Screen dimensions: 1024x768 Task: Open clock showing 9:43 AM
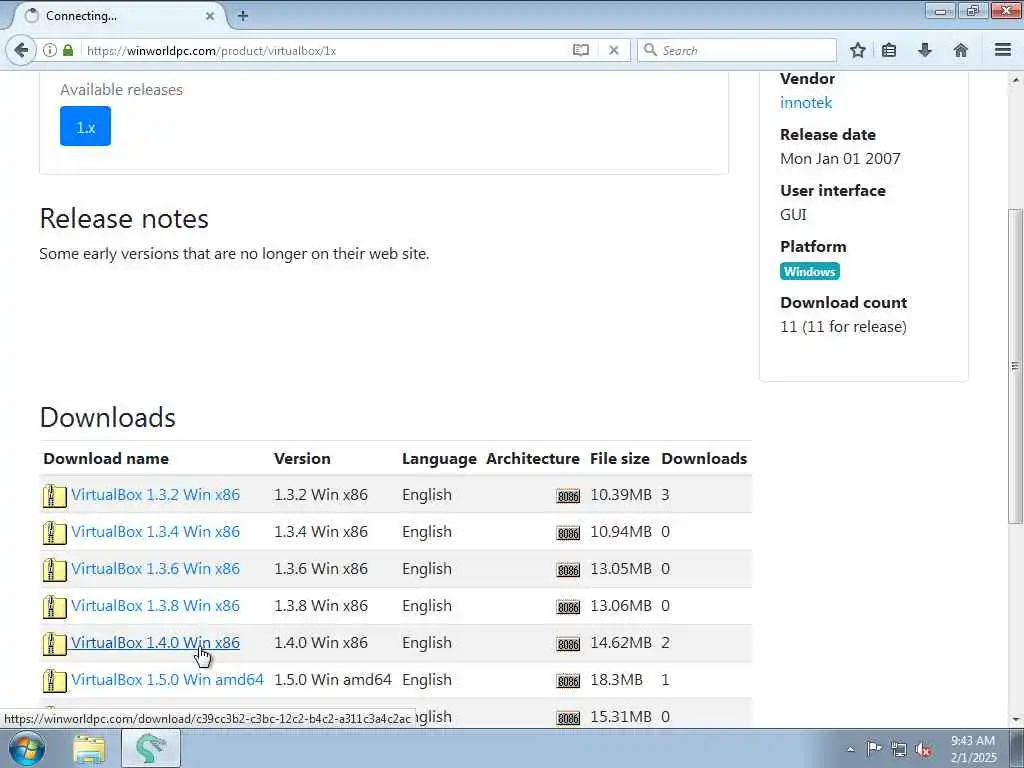[x=973, y=749]
